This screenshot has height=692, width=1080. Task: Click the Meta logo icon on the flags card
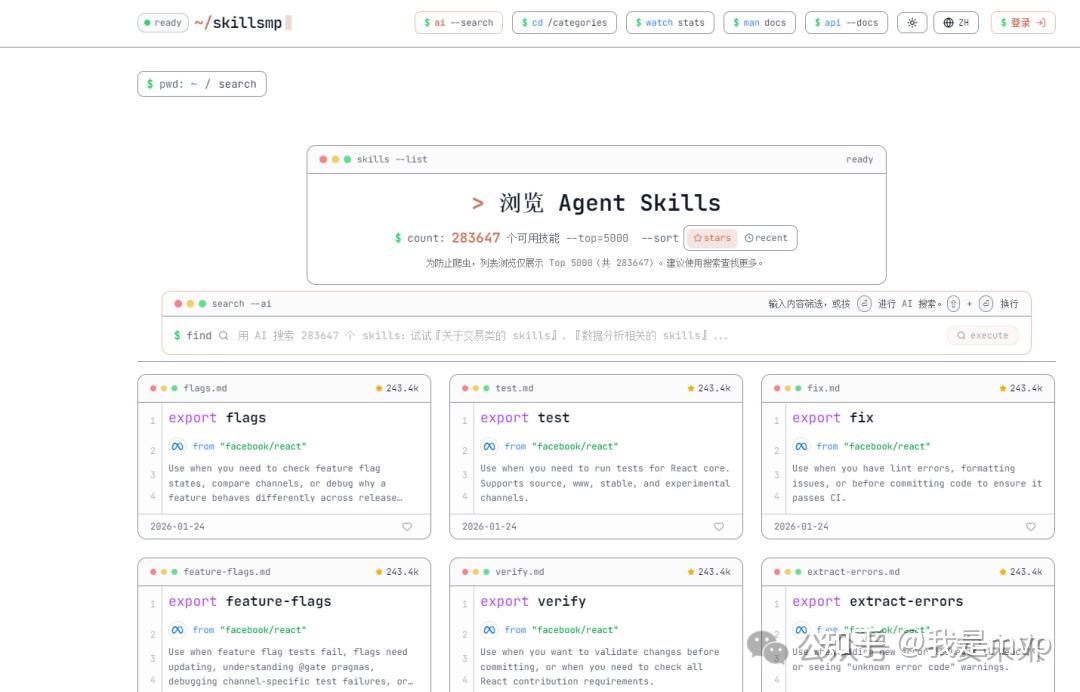[178, 446]
